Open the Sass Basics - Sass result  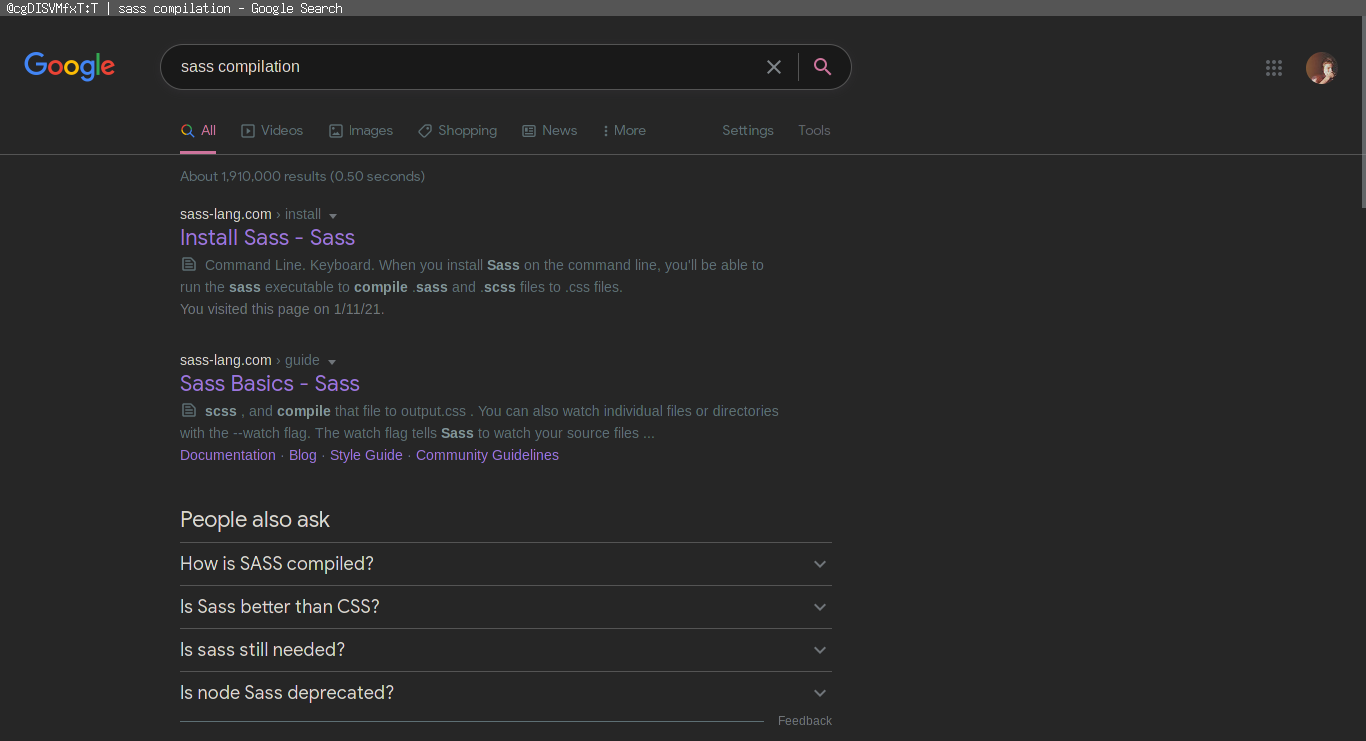(270, 383)
